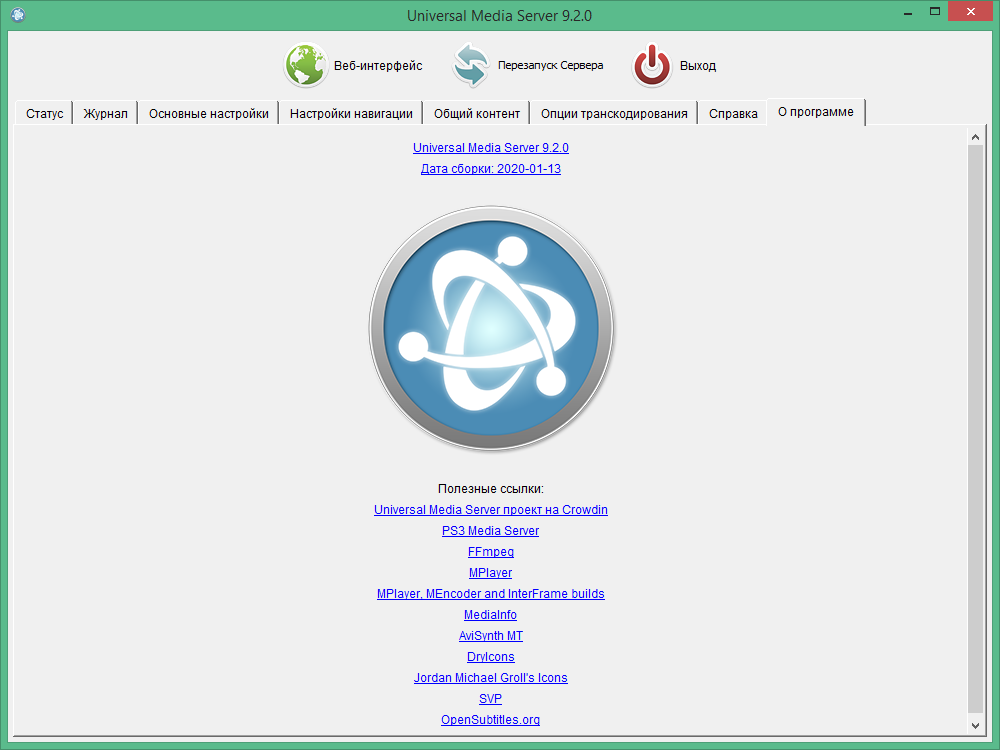
Task: Select the green minimize button
Action: click(x=906, y=12)
